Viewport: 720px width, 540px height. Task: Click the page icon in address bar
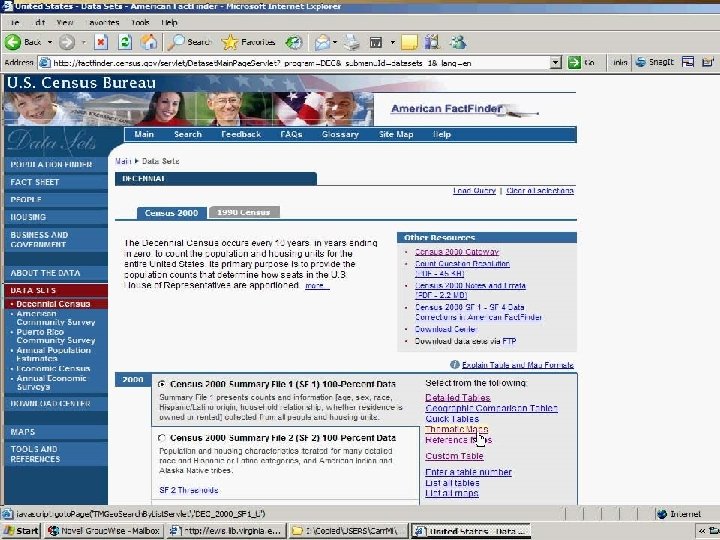click(x=45, y=62)
